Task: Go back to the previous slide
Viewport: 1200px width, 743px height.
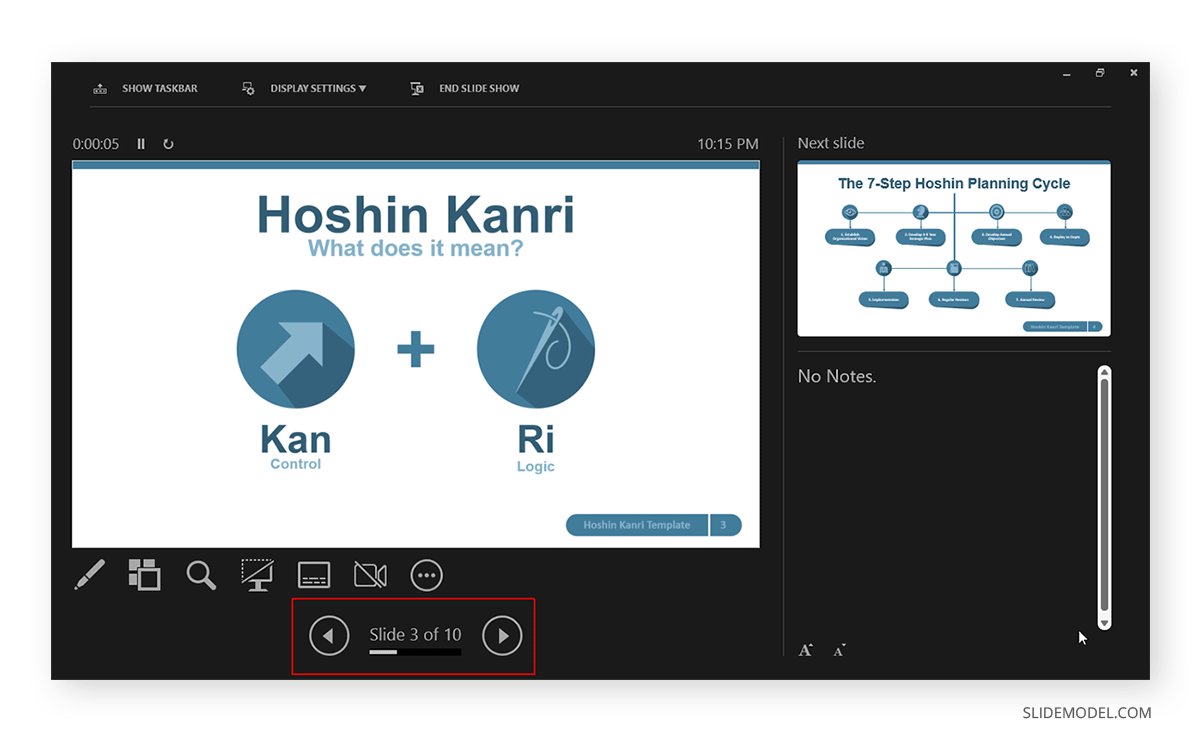Action: pyautogui.click(x=329, y=635)
